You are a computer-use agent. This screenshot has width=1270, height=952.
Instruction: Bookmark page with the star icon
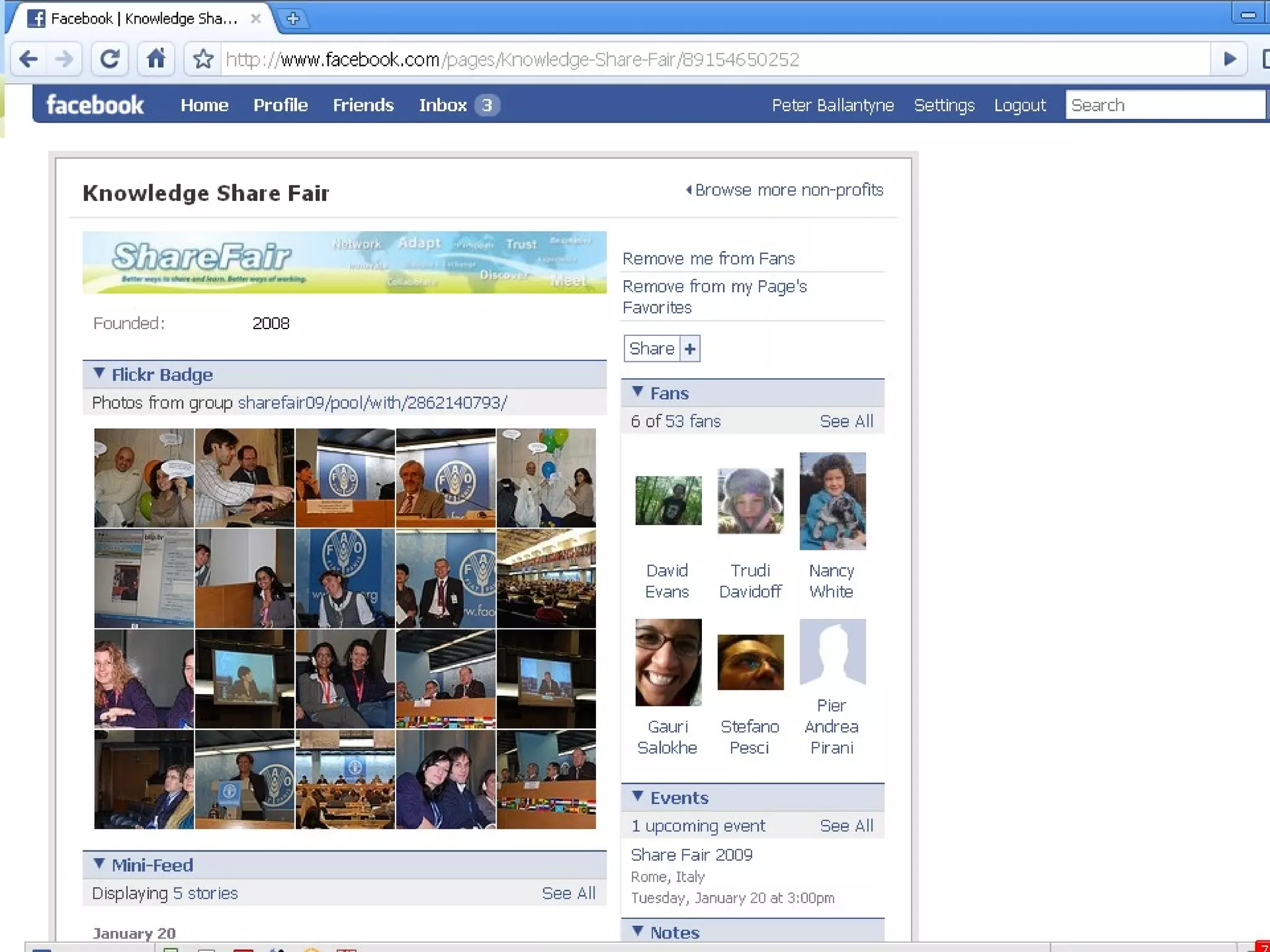(203, 59)
